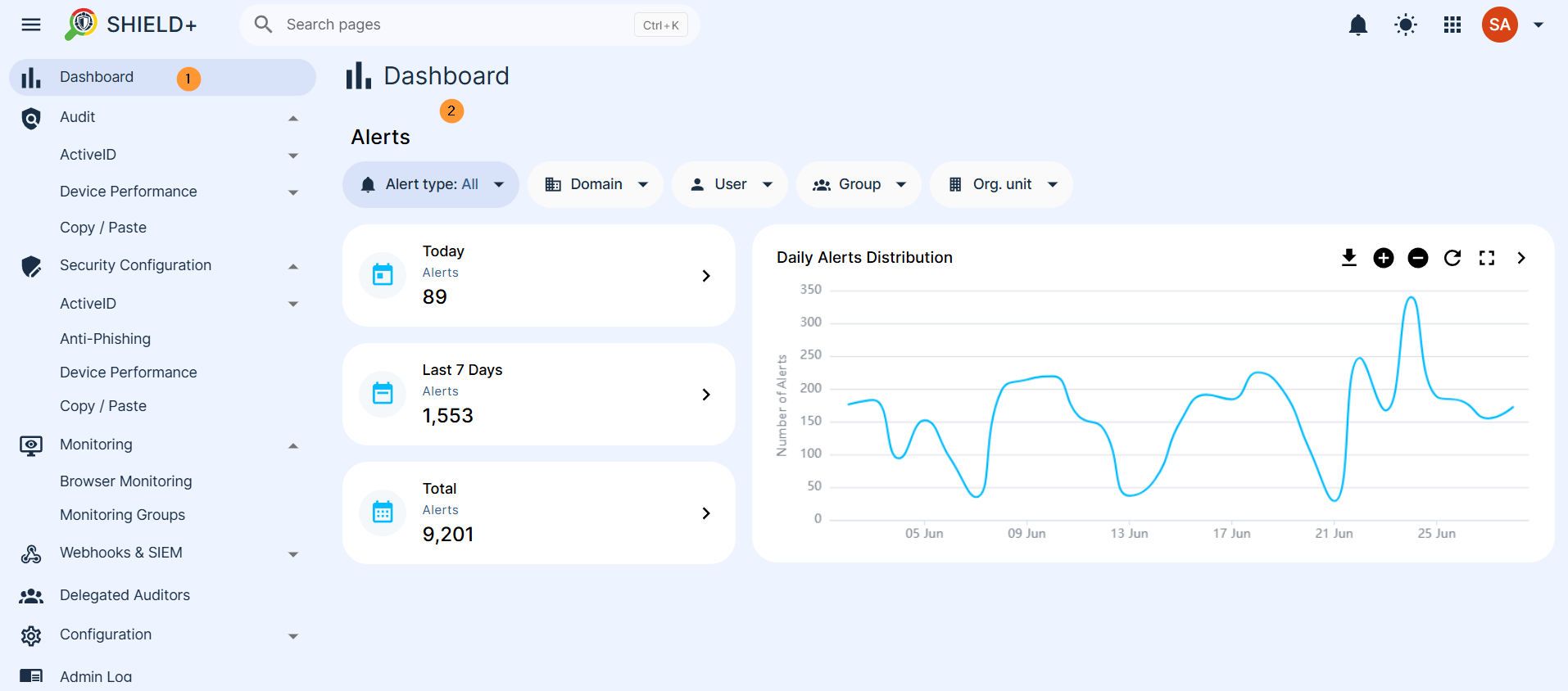
Task: Open Copy / Paste under Audit
Action: click(103, 228)
